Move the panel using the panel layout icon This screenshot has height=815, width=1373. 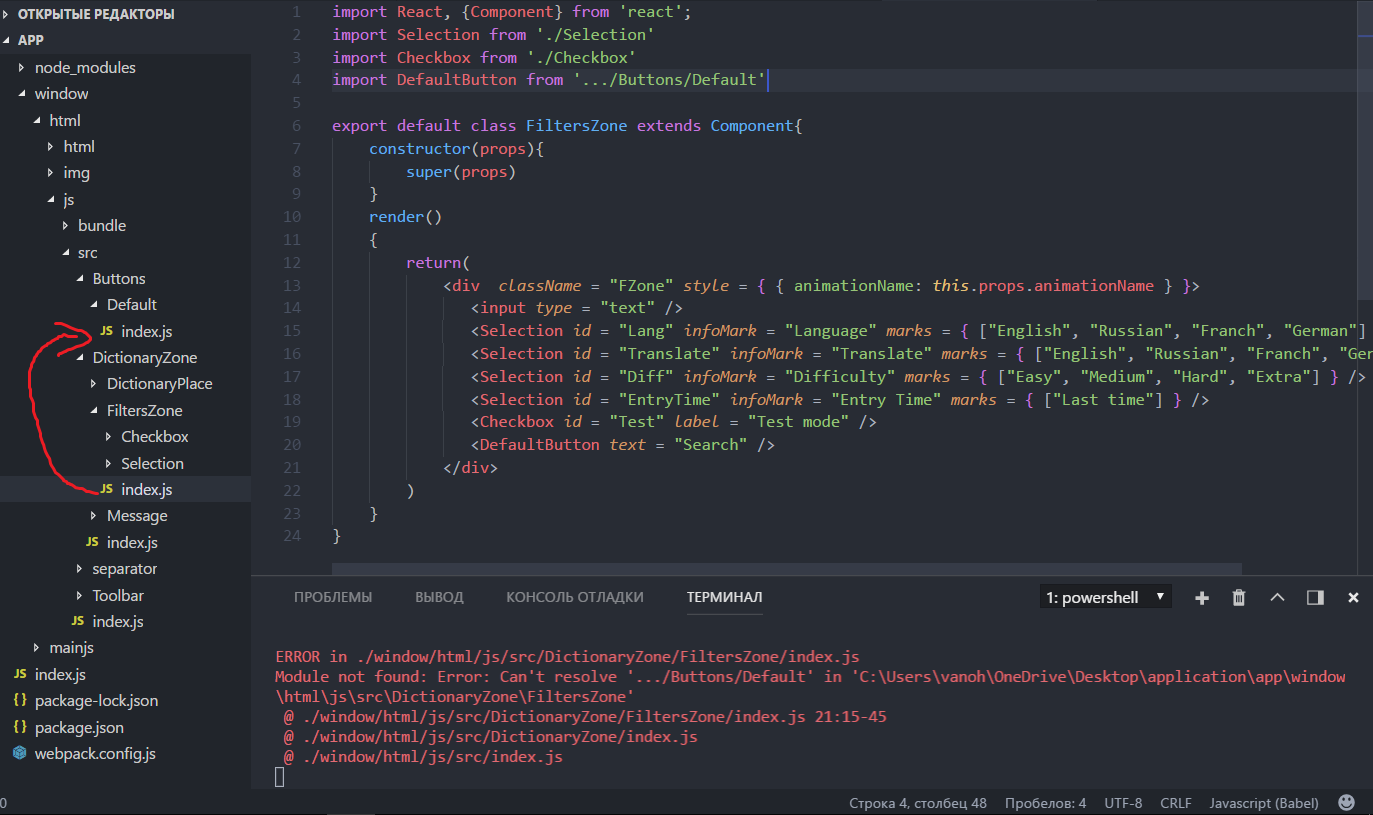tap(1315, 598)
